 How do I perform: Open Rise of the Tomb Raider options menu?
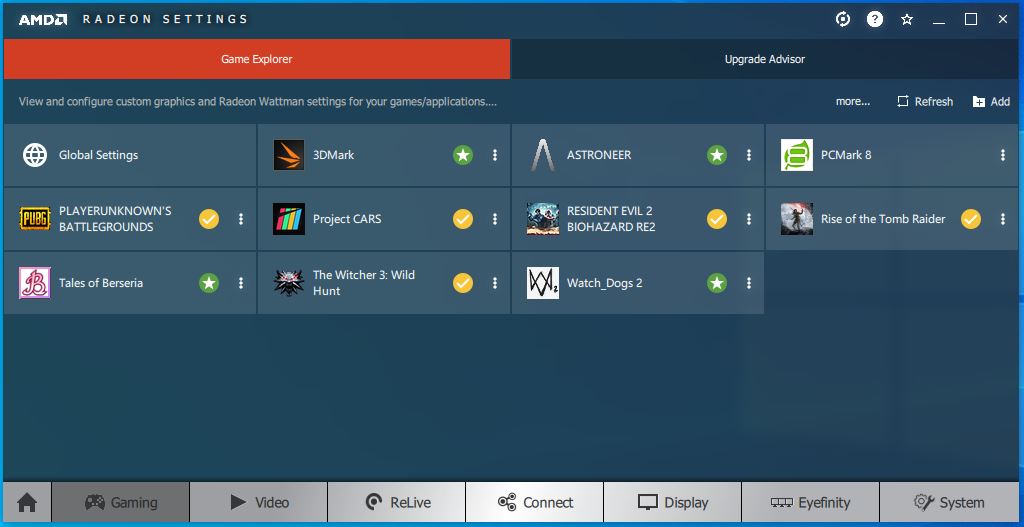click(1003, 219)
